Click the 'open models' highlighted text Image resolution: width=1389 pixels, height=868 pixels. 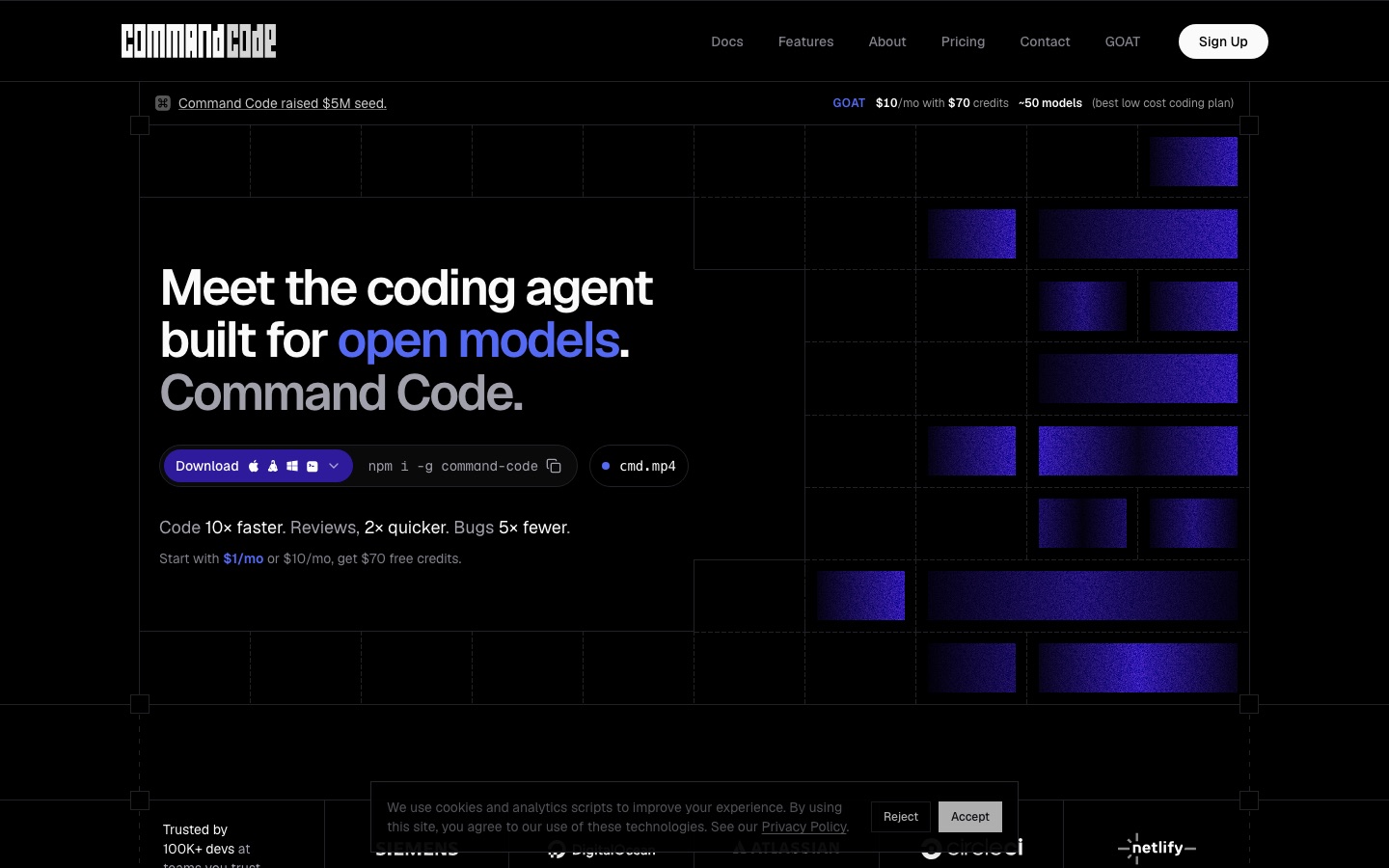pos(478,340)
